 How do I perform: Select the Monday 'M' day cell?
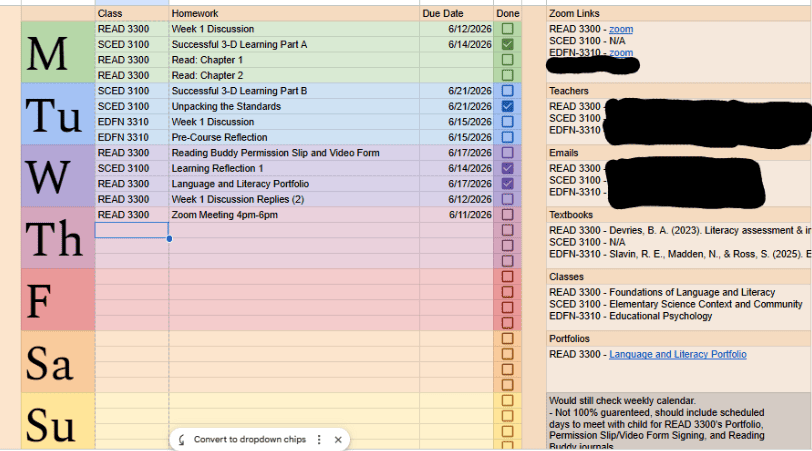(58, 52)
